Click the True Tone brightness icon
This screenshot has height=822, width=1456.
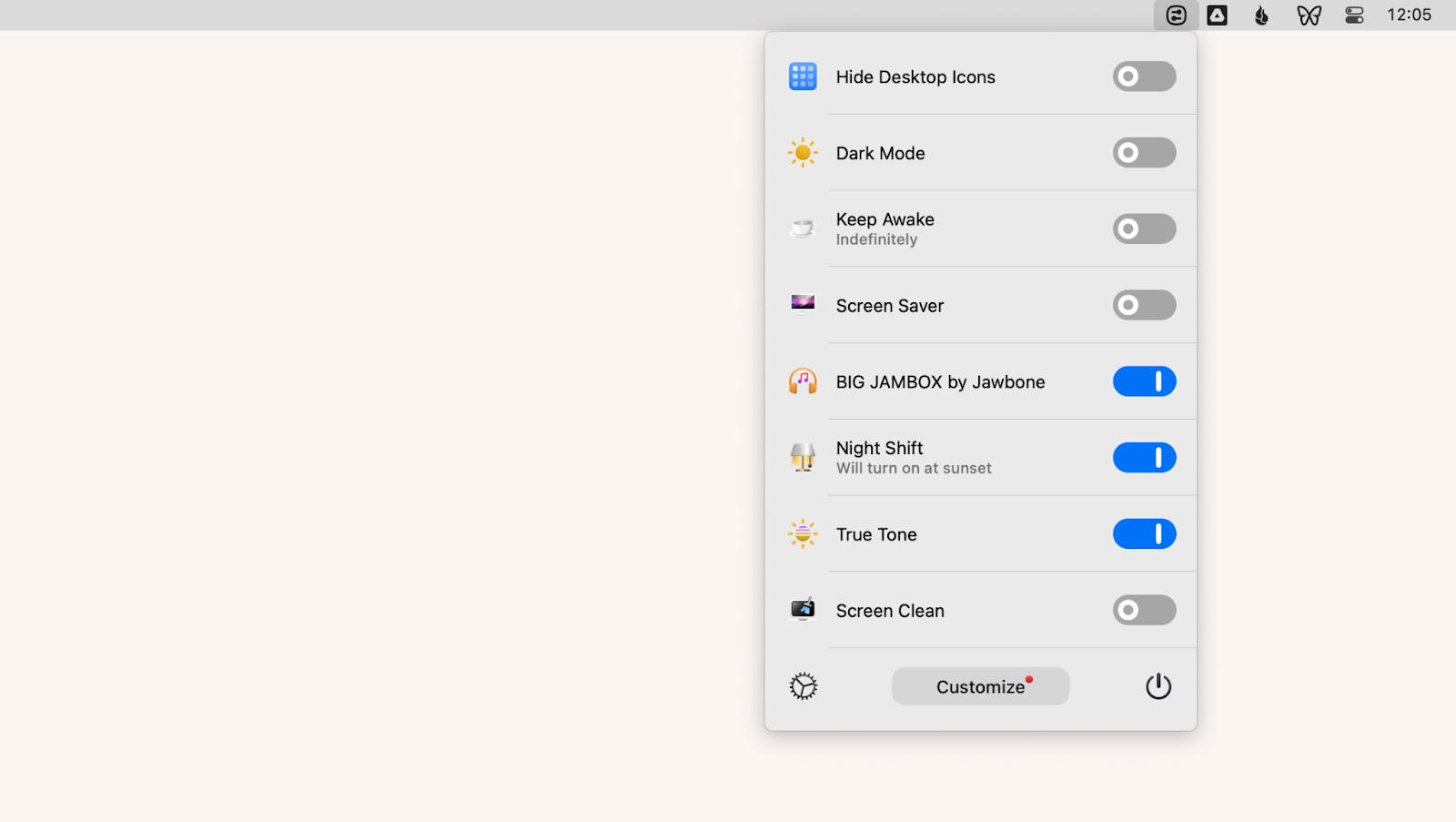point(802,533)
